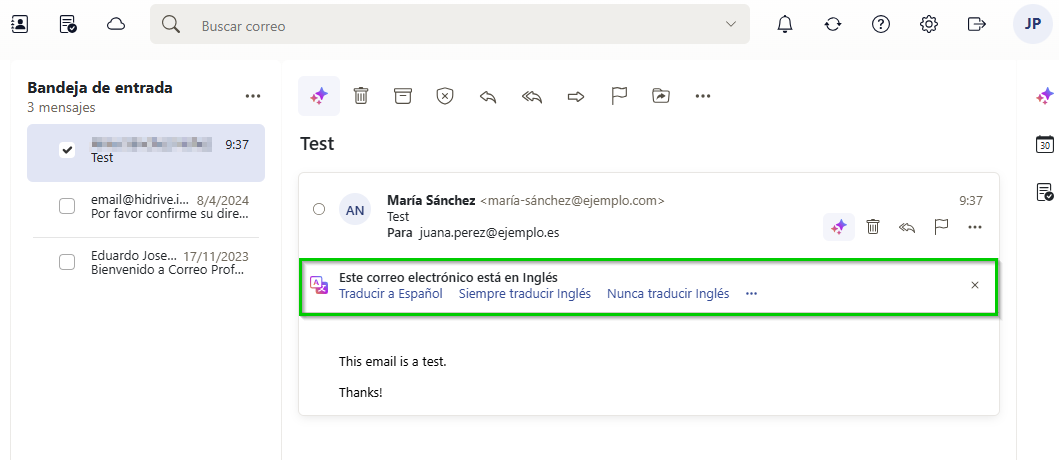Click the 9:37 time in message list
Viewport: 1059px width, 460px height.
pyautogui.click(x=237, y=144)
